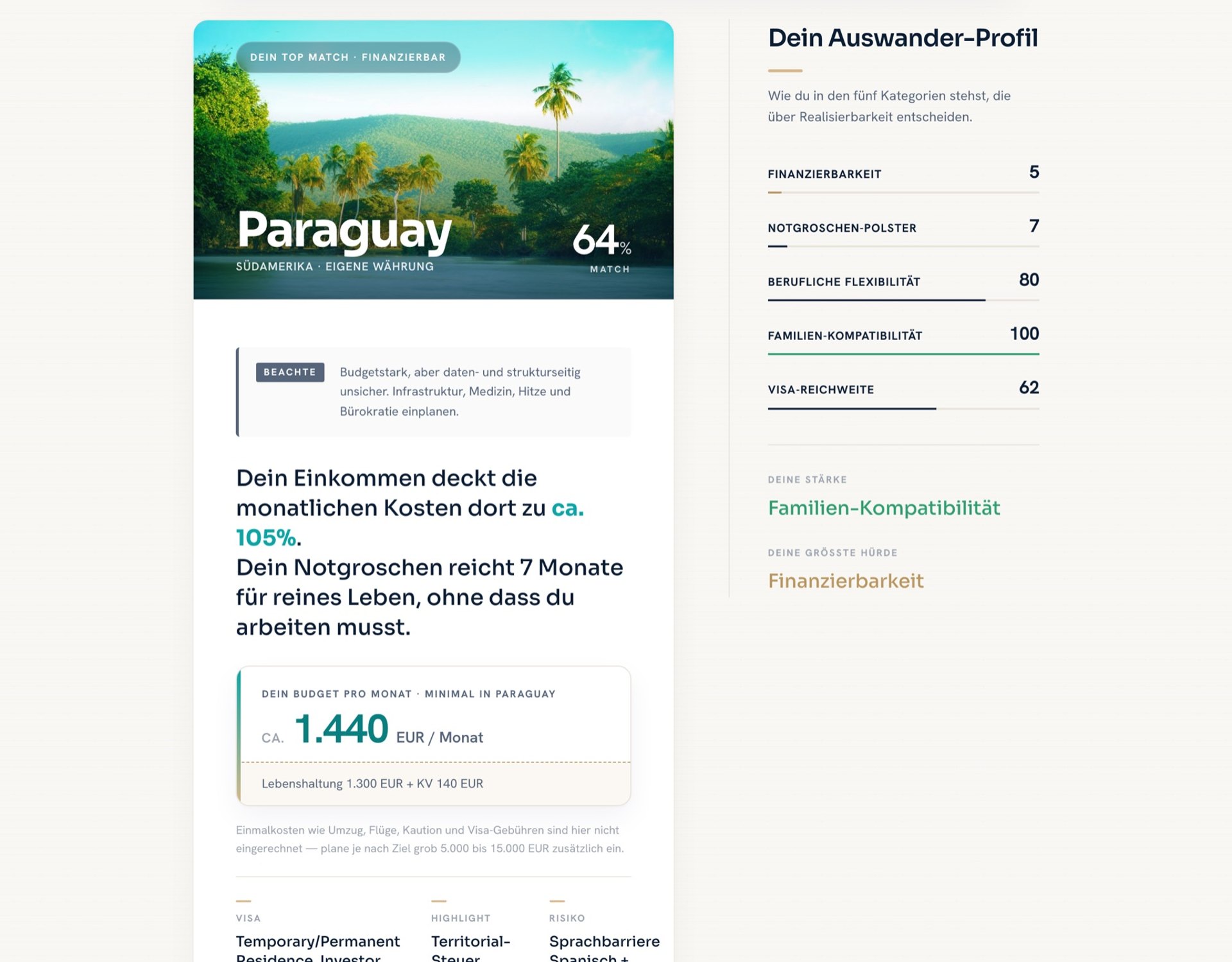Click the 'Deine grösste Hürde' label
The width and height of the screenshot is (1232, 962).
click(832, 553)
